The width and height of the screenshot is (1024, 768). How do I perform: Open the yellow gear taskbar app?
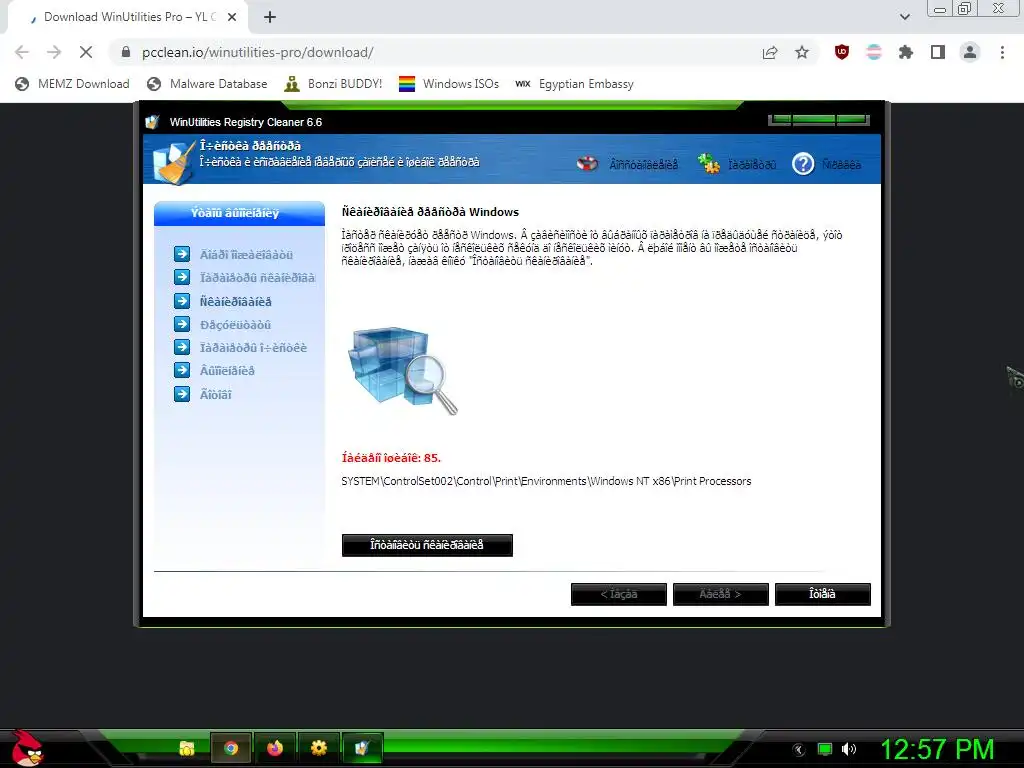coord(319,748)
